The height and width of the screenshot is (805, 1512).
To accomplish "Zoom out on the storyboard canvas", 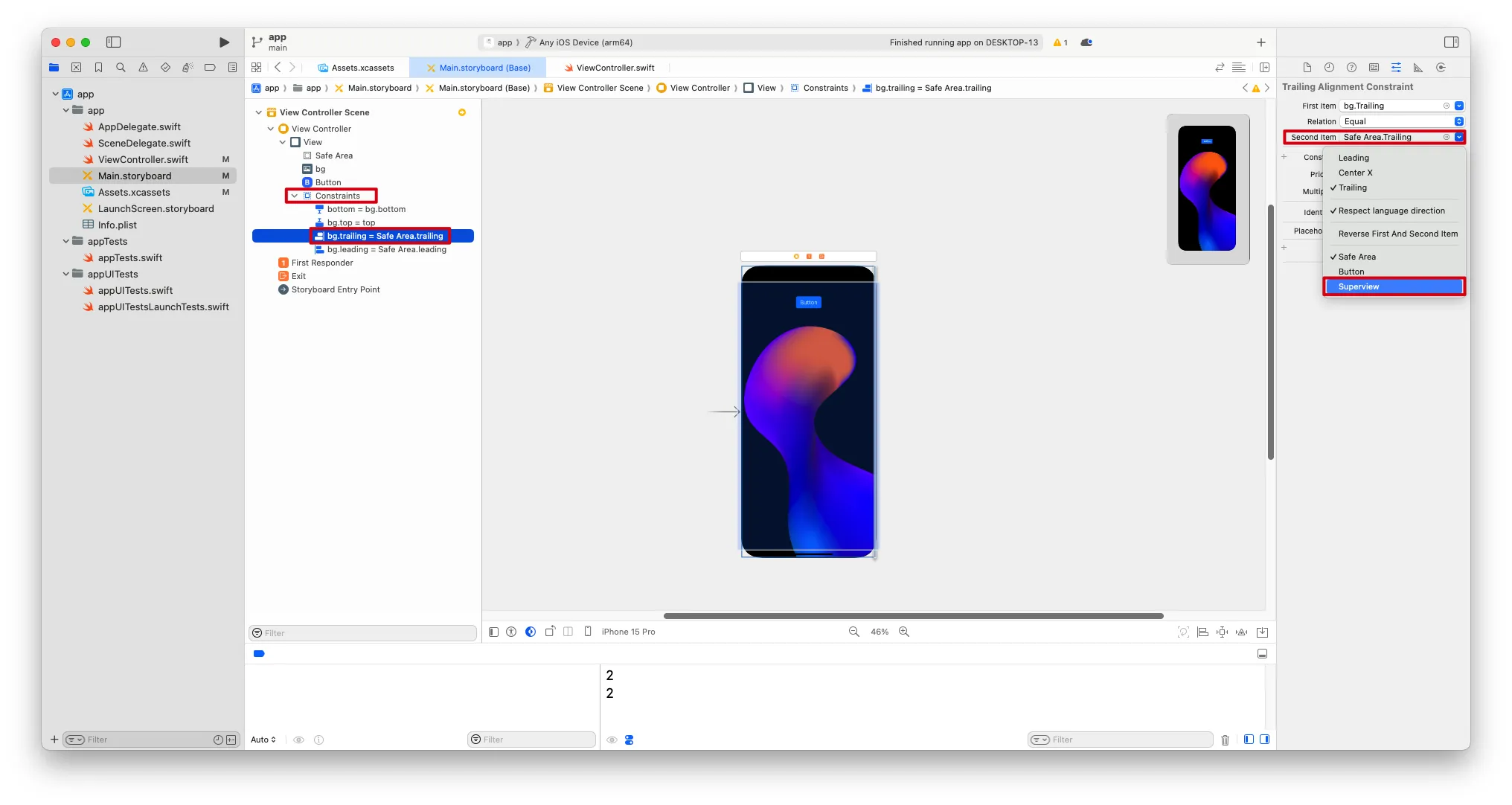I will [x=854, y=632].
